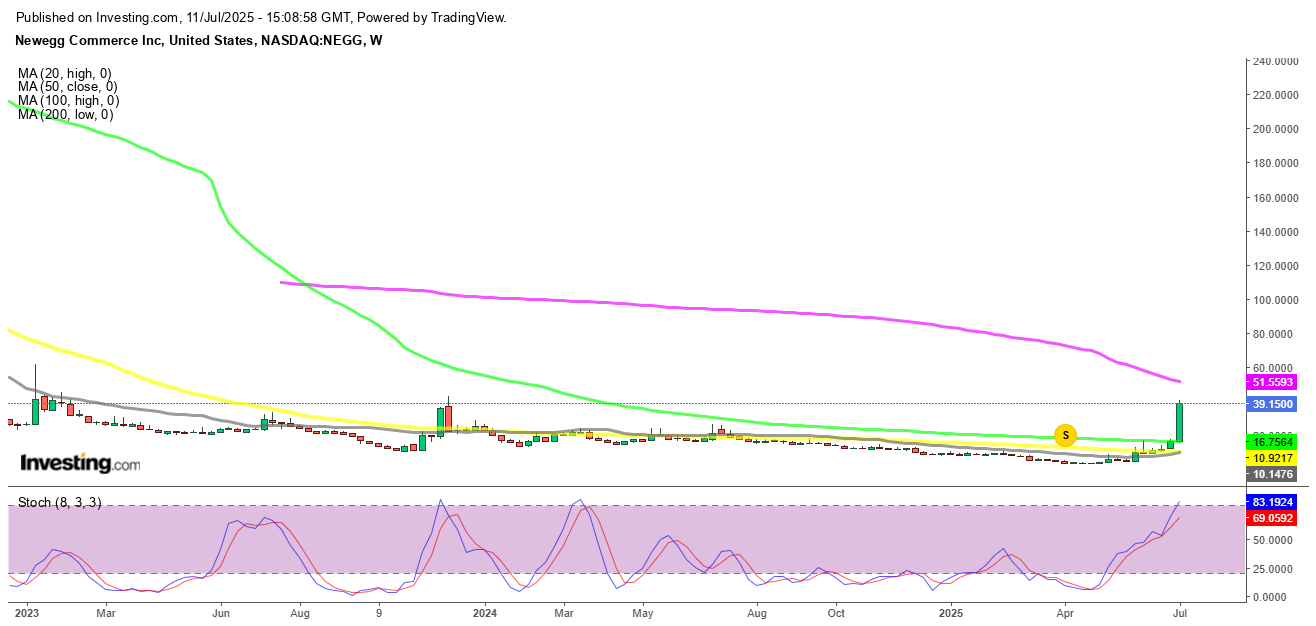1316x626 pixels.
Task: Click the Investing.com logo watermark
Action: coord(80,464)
